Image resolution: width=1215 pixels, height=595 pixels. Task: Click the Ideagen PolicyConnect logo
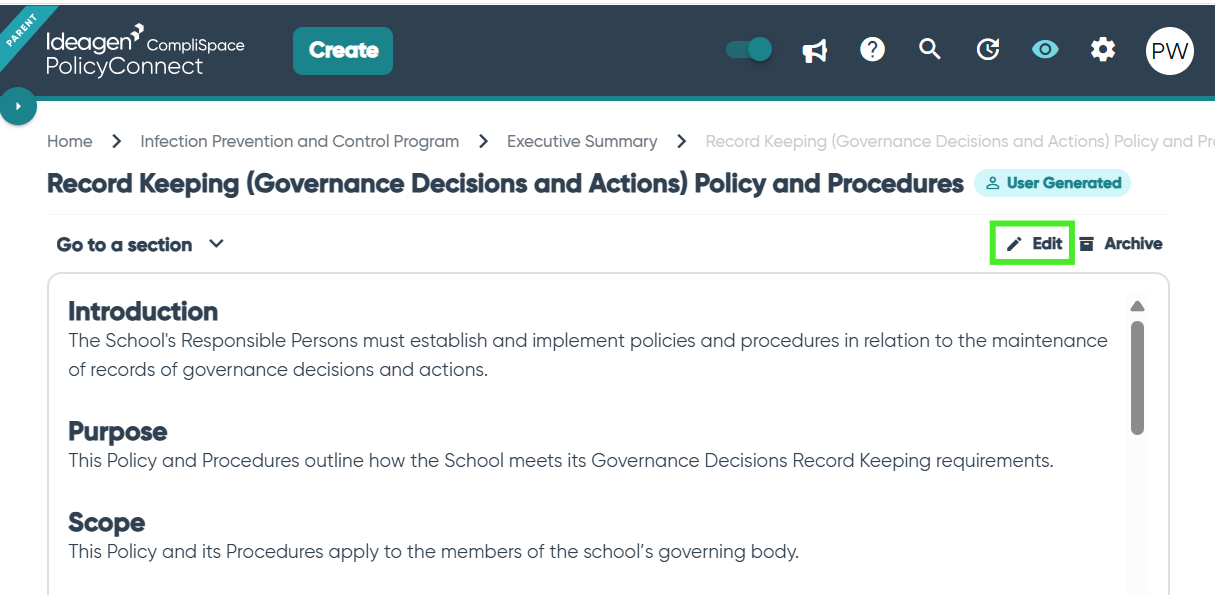click(145, 54)
